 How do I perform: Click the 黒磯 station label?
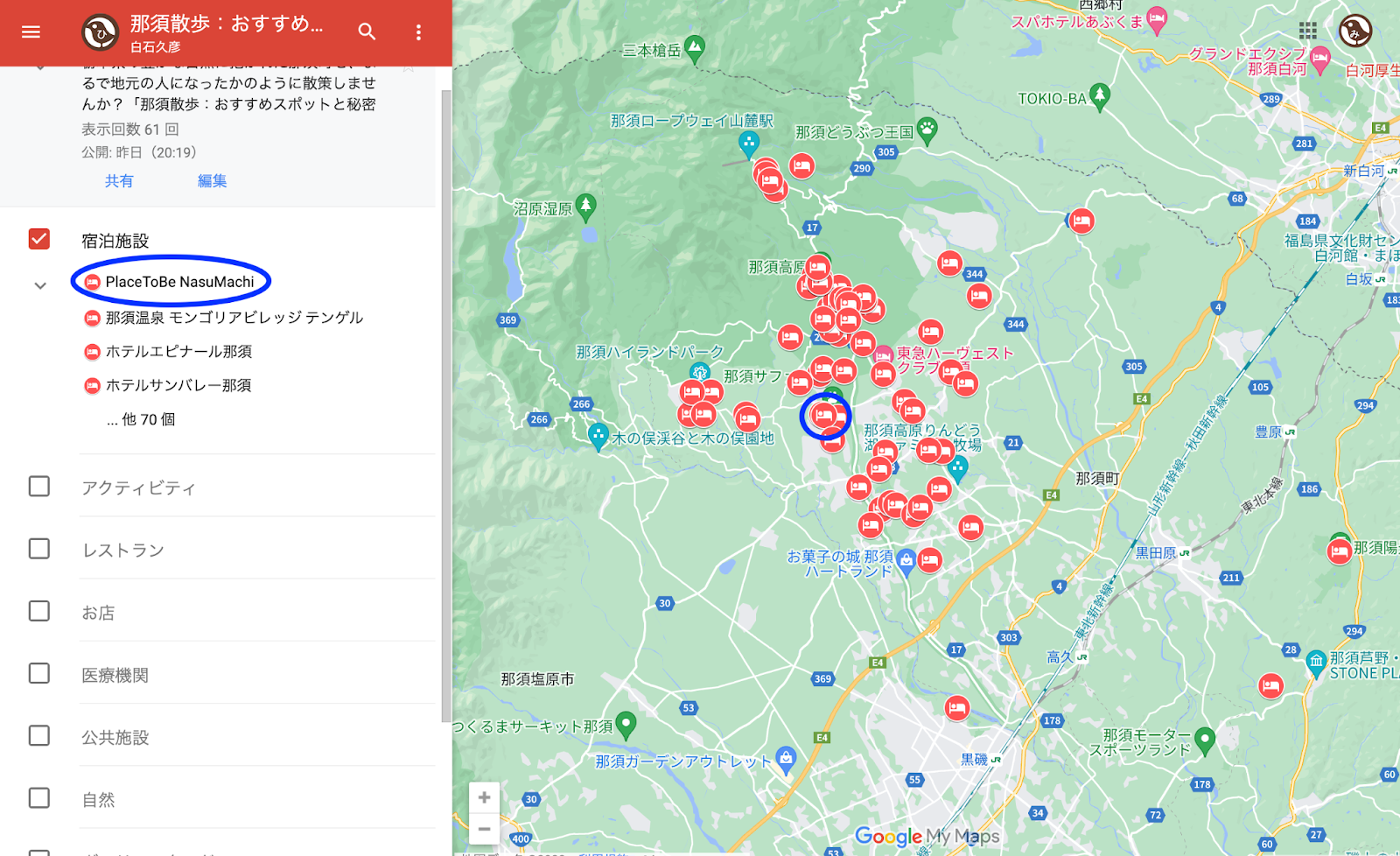974,759
